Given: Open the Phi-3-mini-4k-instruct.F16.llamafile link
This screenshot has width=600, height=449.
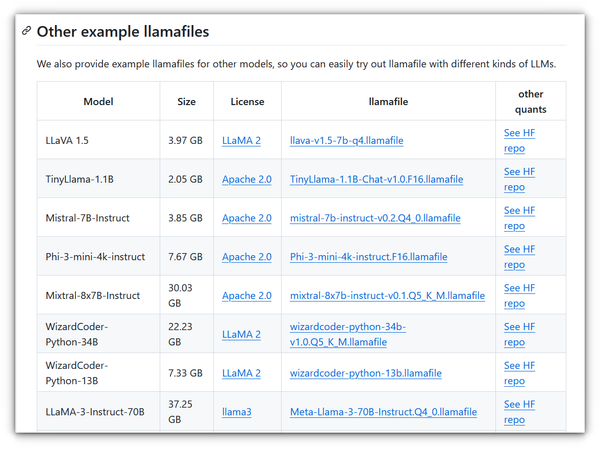Looking at the screenshot, I should [x=368, y=257].
